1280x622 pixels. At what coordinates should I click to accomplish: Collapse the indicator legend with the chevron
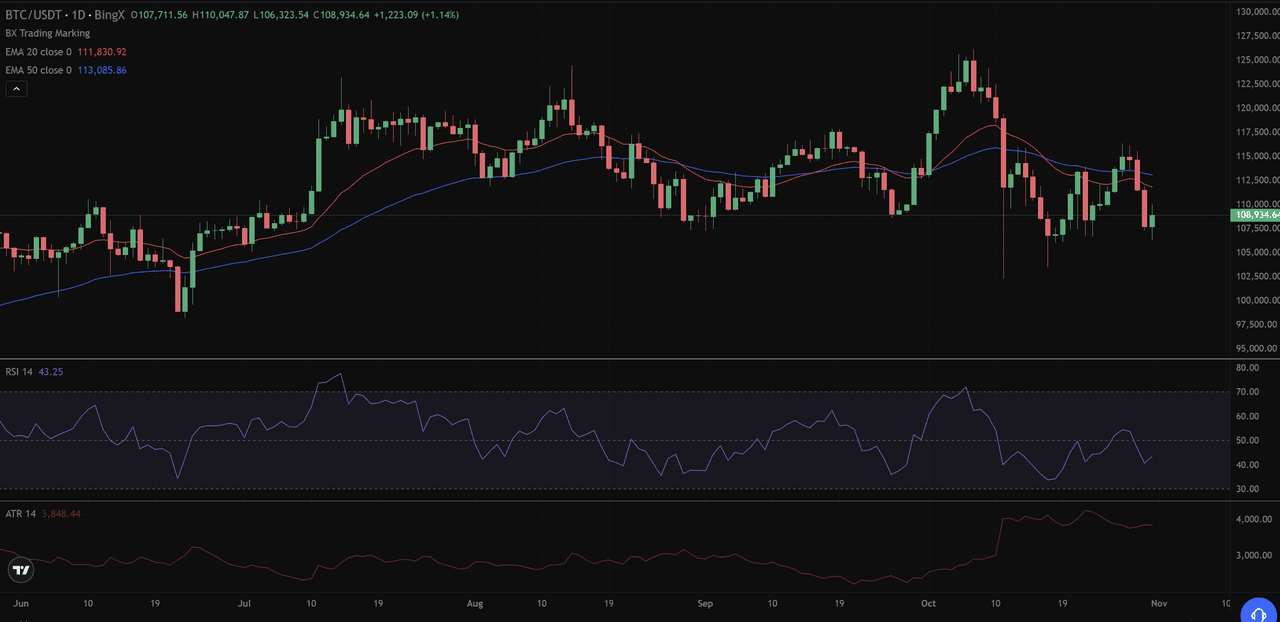[x=16, y=89]
